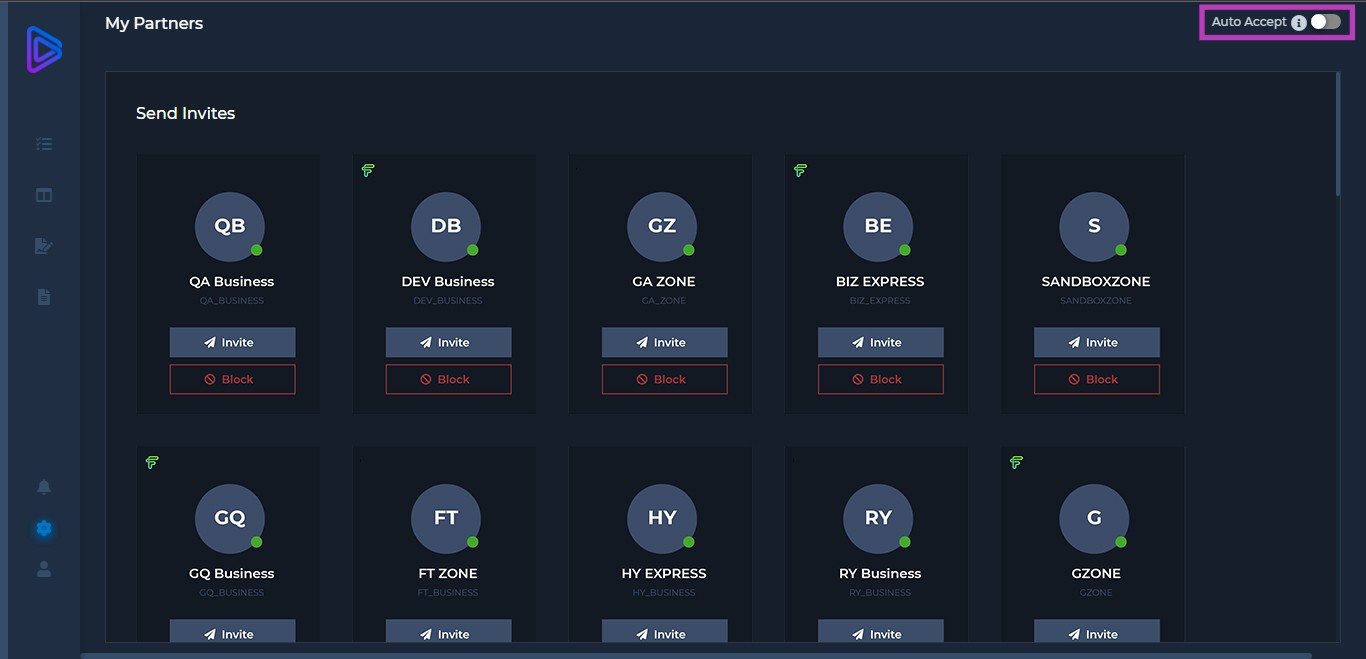The height and width of the screenshot is (659, 1366).
Task: Click the S avatar circle
Action: click(1094, 226)
